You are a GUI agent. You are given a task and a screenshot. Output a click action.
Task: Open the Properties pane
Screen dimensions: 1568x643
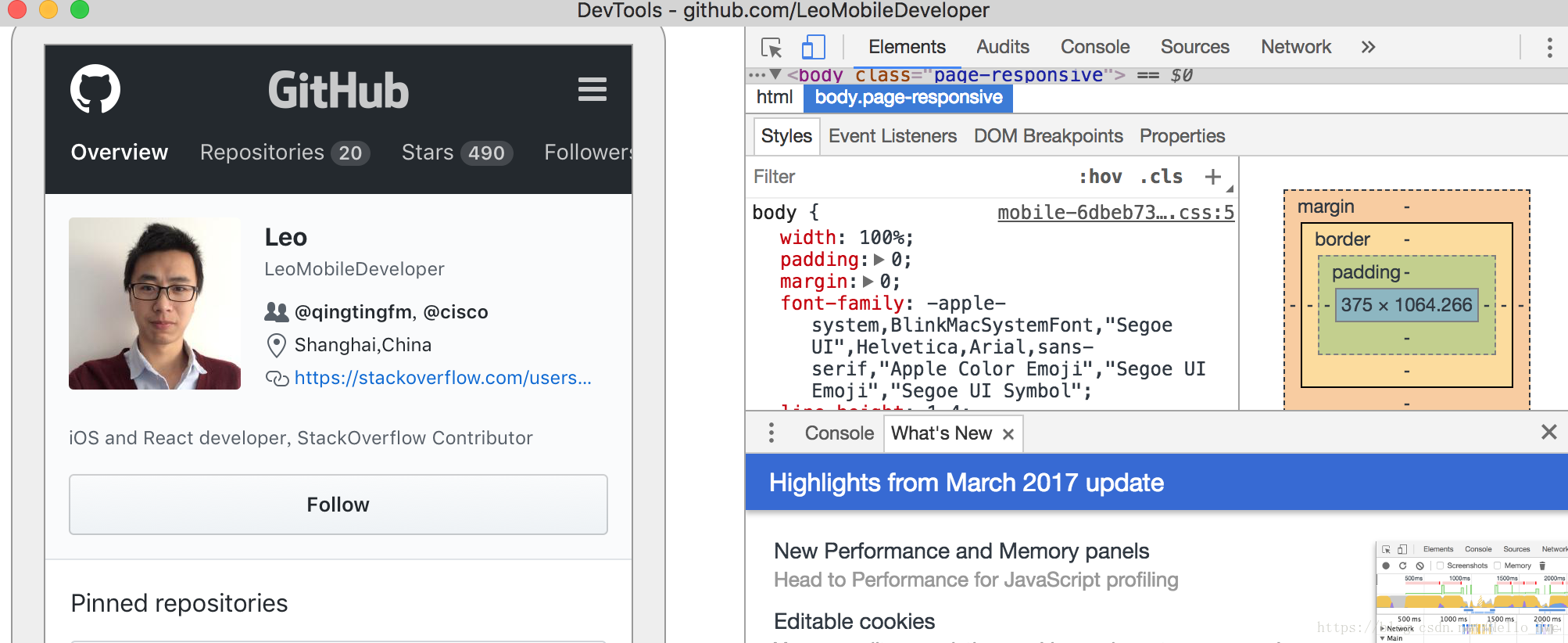click(1181, 136)
